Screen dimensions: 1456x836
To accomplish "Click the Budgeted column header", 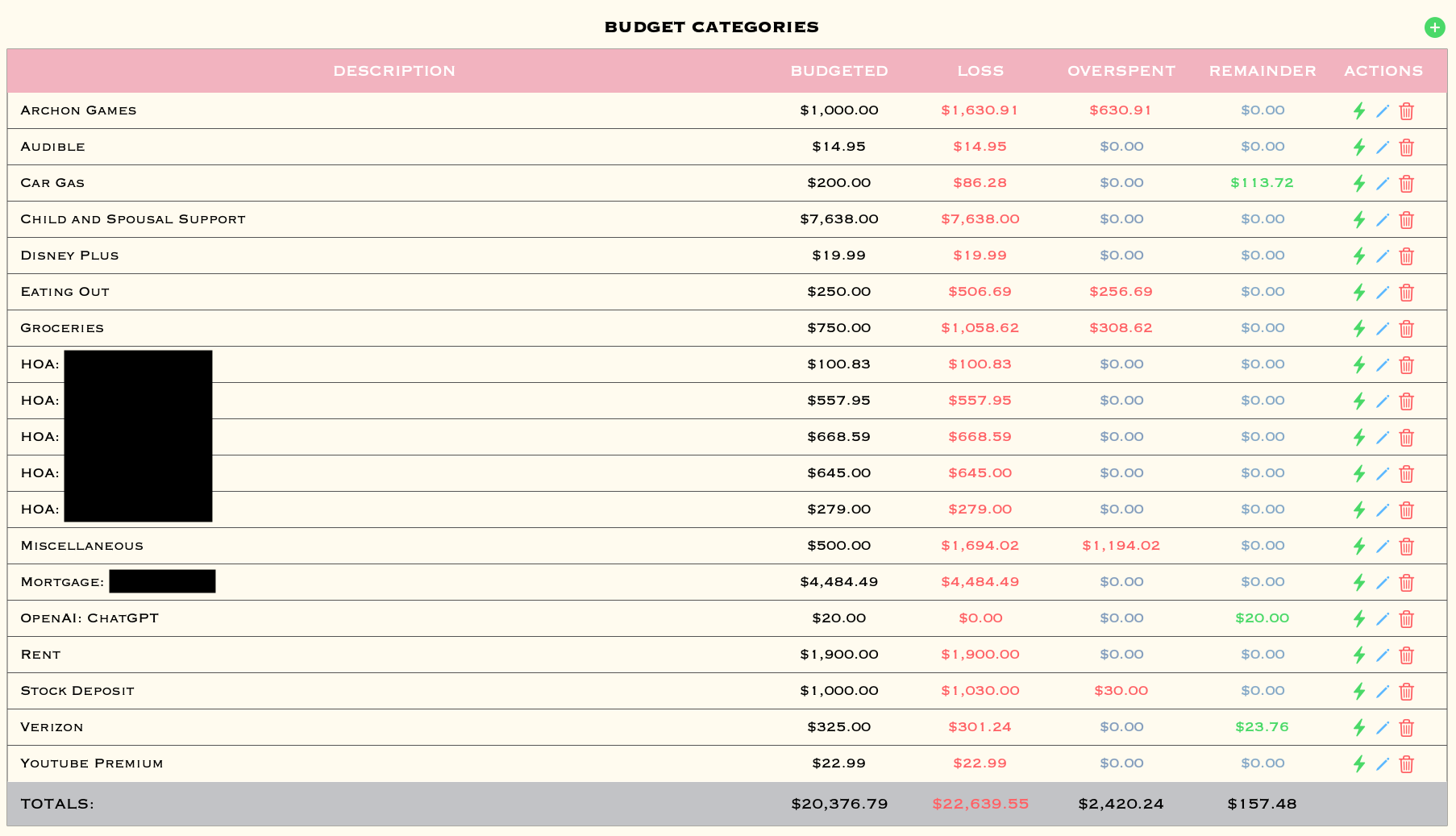I will click(x=838, y=71).
